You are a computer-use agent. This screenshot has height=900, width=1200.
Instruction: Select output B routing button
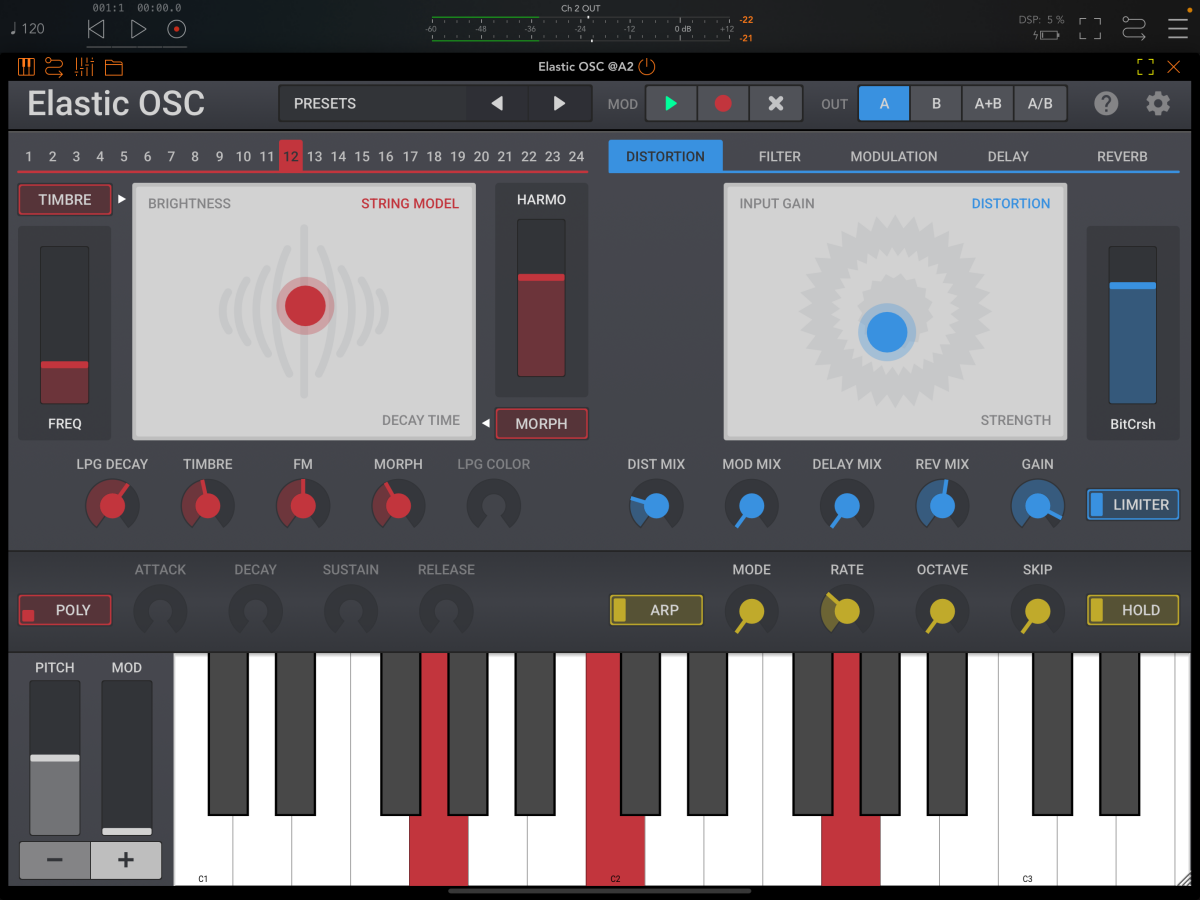click(935, 103)
